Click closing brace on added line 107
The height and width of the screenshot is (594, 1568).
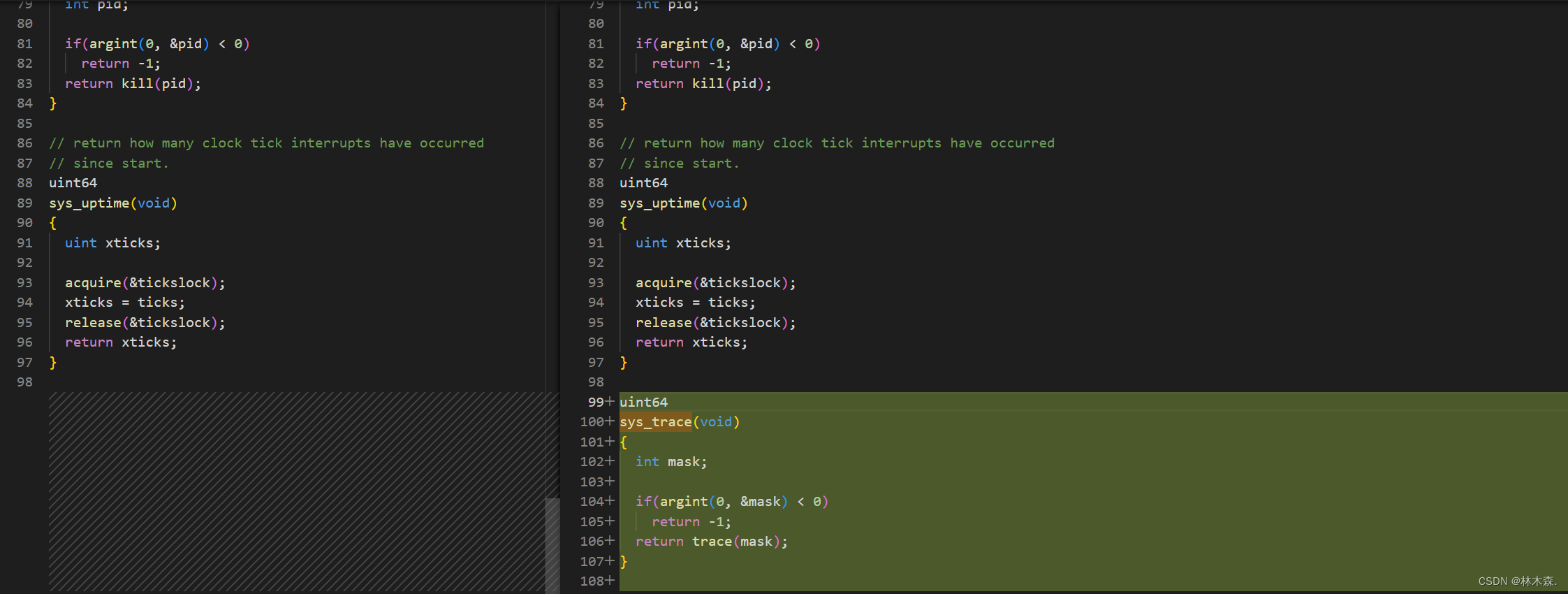click(x=624, y=561)
